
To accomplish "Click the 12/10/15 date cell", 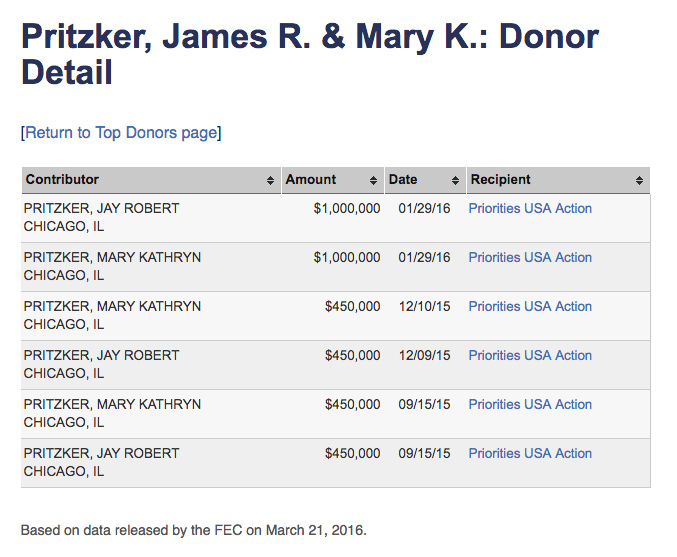I will coord(424,307).
